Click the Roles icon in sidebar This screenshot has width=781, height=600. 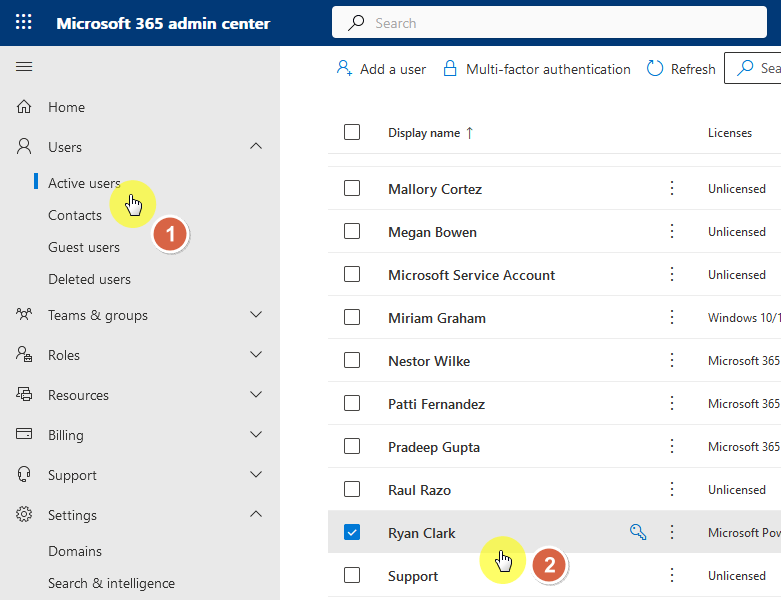(24, 355)
